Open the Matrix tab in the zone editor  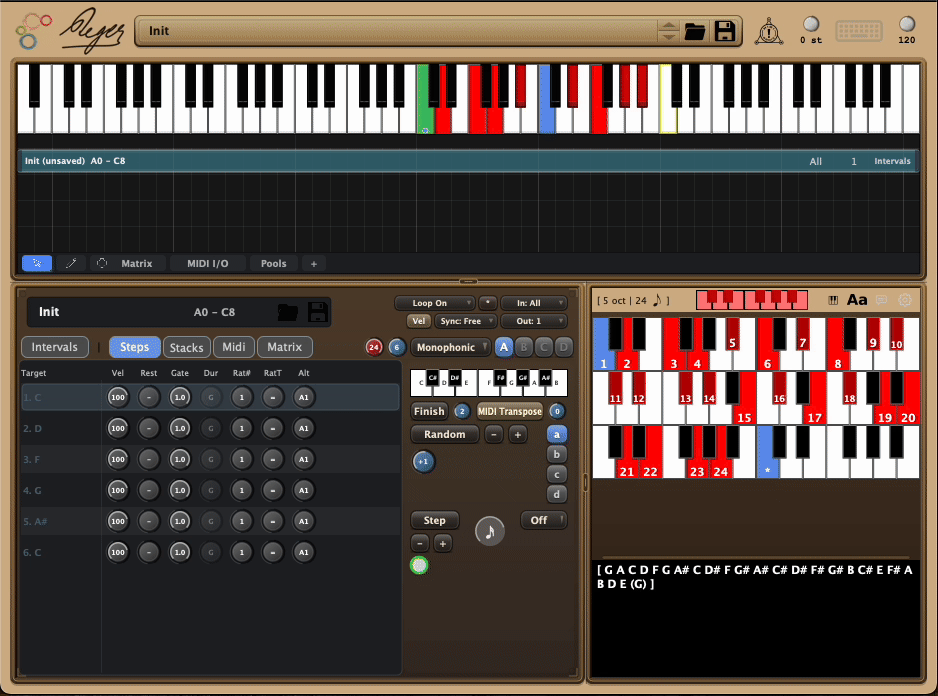pos(285,347)
